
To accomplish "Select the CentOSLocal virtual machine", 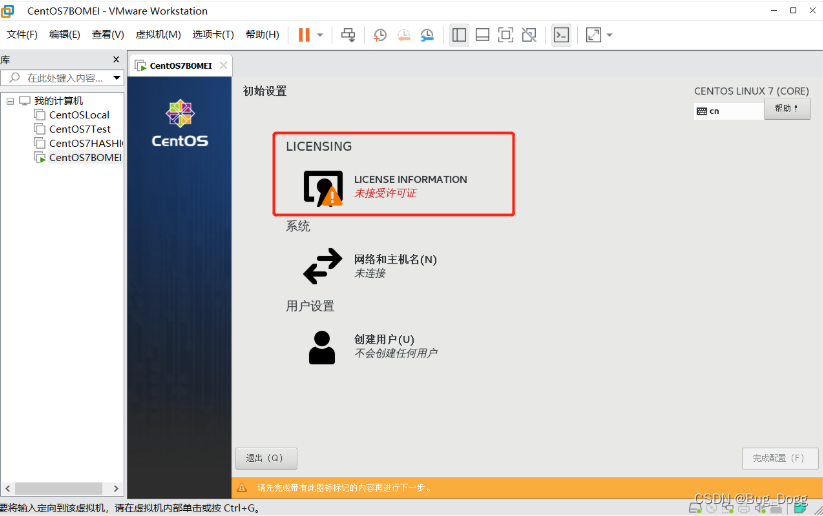I will (79, 115).
